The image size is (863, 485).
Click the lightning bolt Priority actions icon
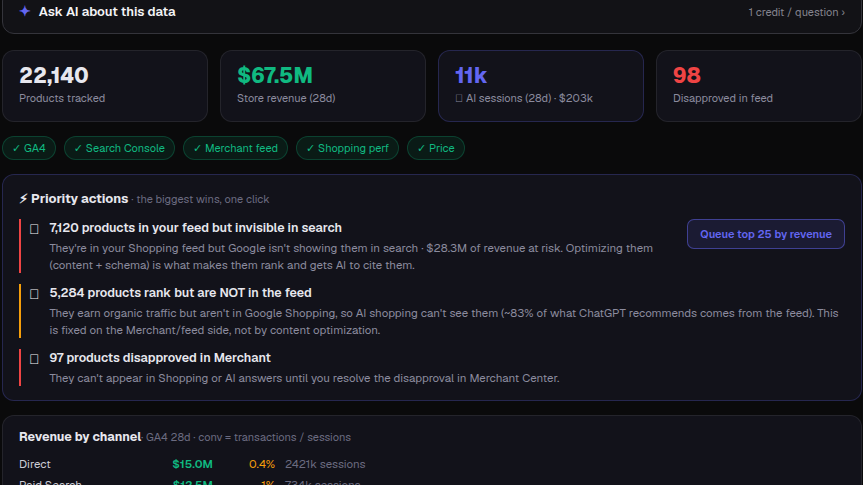coord(23,199)
